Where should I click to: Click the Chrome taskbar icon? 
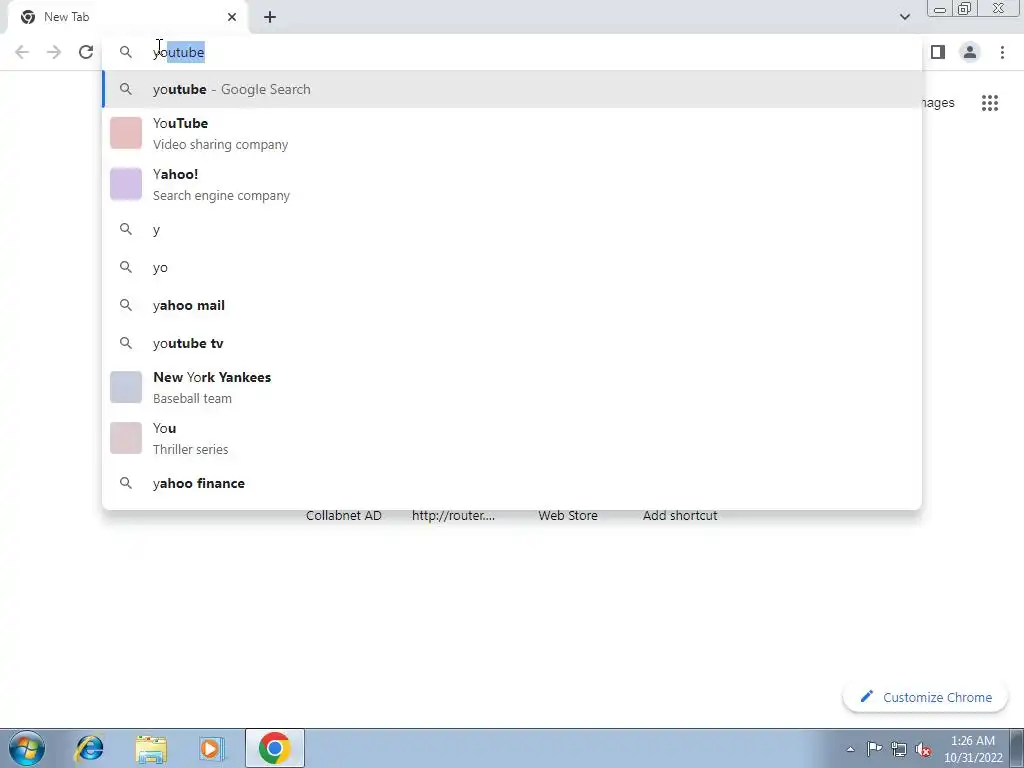coord(274,748)
